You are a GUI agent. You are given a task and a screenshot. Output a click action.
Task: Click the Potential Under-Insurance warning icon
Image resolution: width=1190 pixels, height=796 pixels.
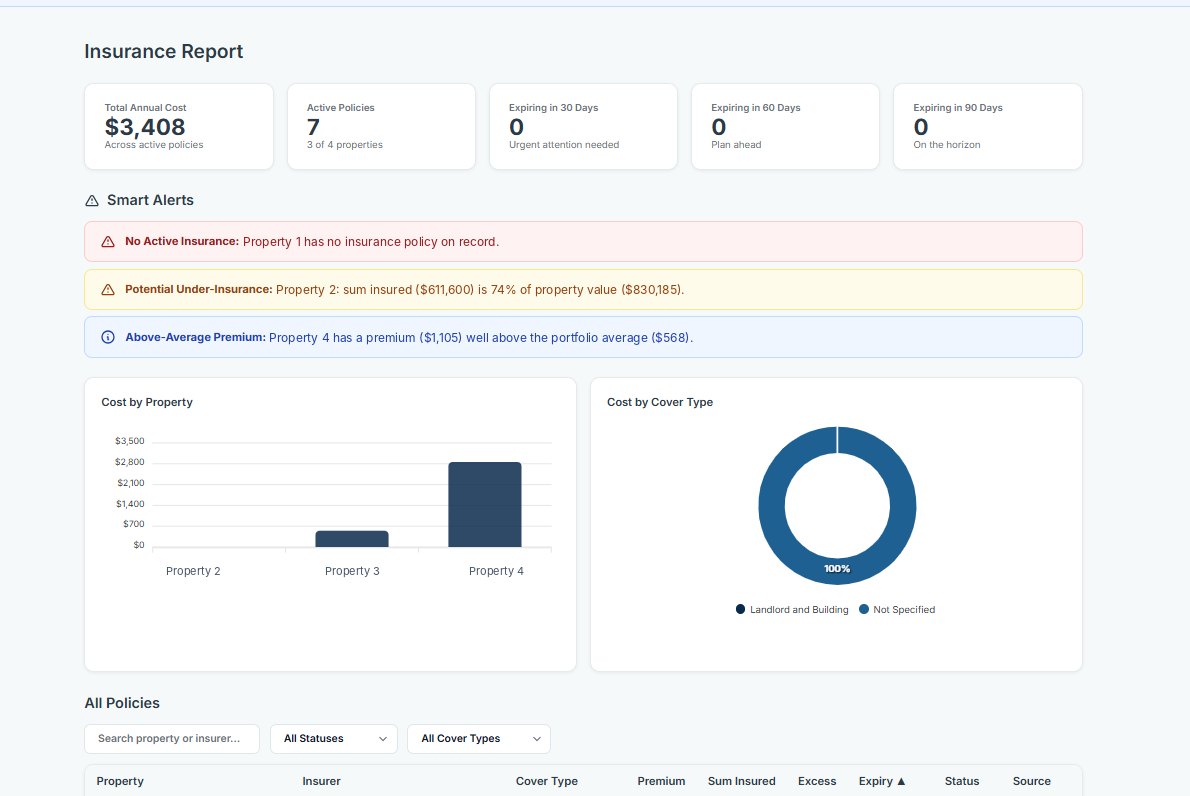[x=108, y=289]
